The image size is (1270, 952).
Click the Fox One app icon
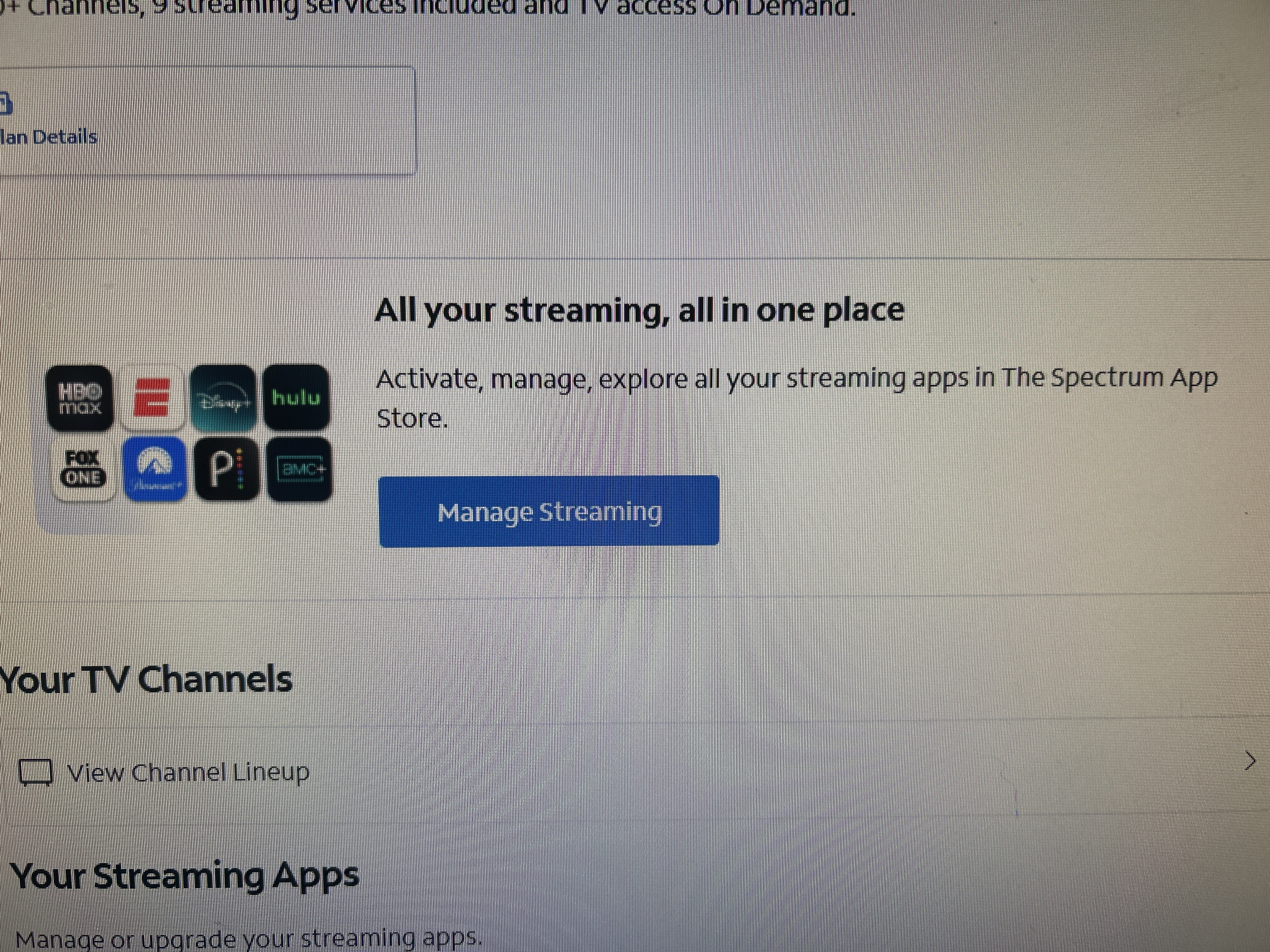[84, 469]
